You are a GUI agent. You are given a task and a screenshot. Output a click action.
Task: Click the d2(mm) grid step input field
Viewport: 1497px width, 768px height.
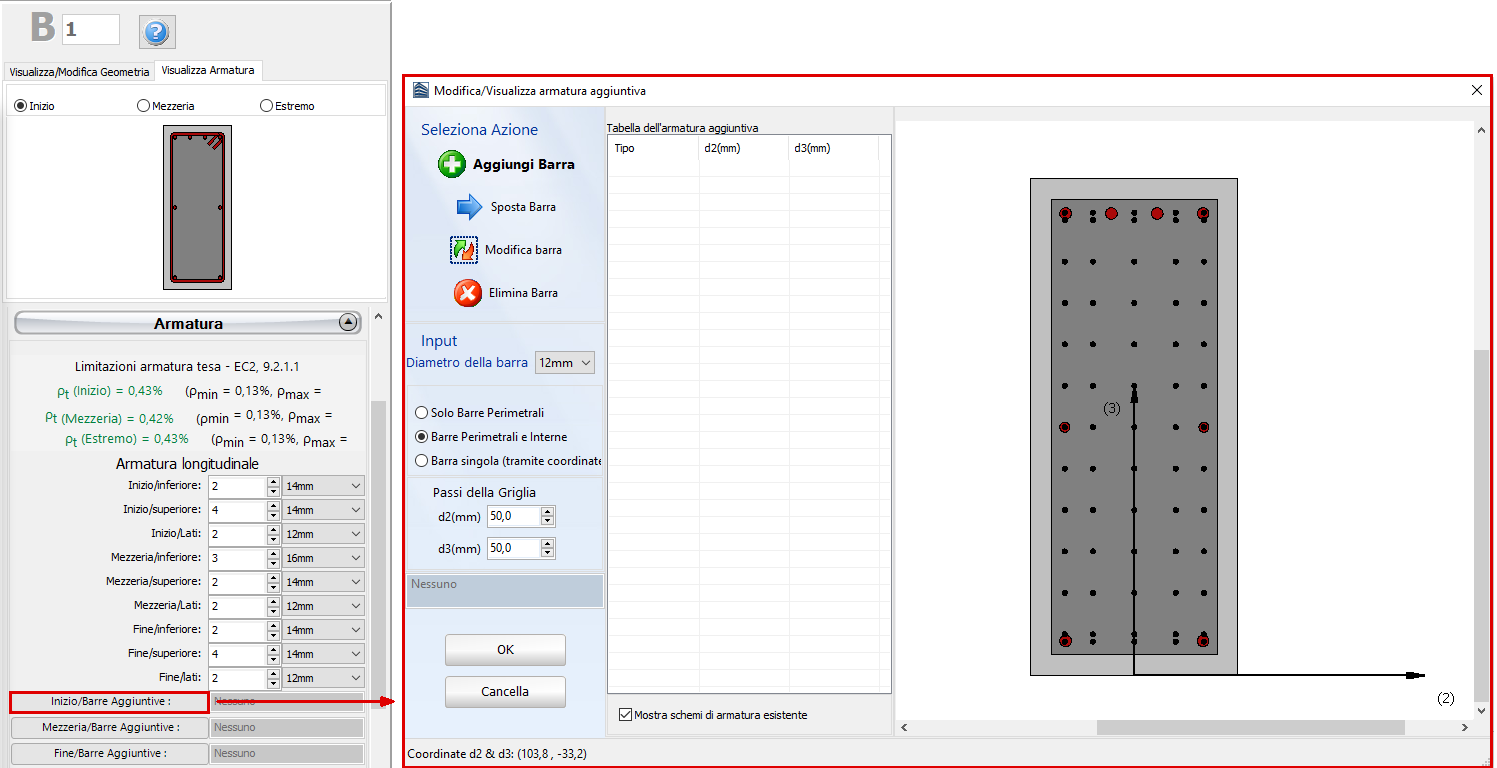pos(512,516)
